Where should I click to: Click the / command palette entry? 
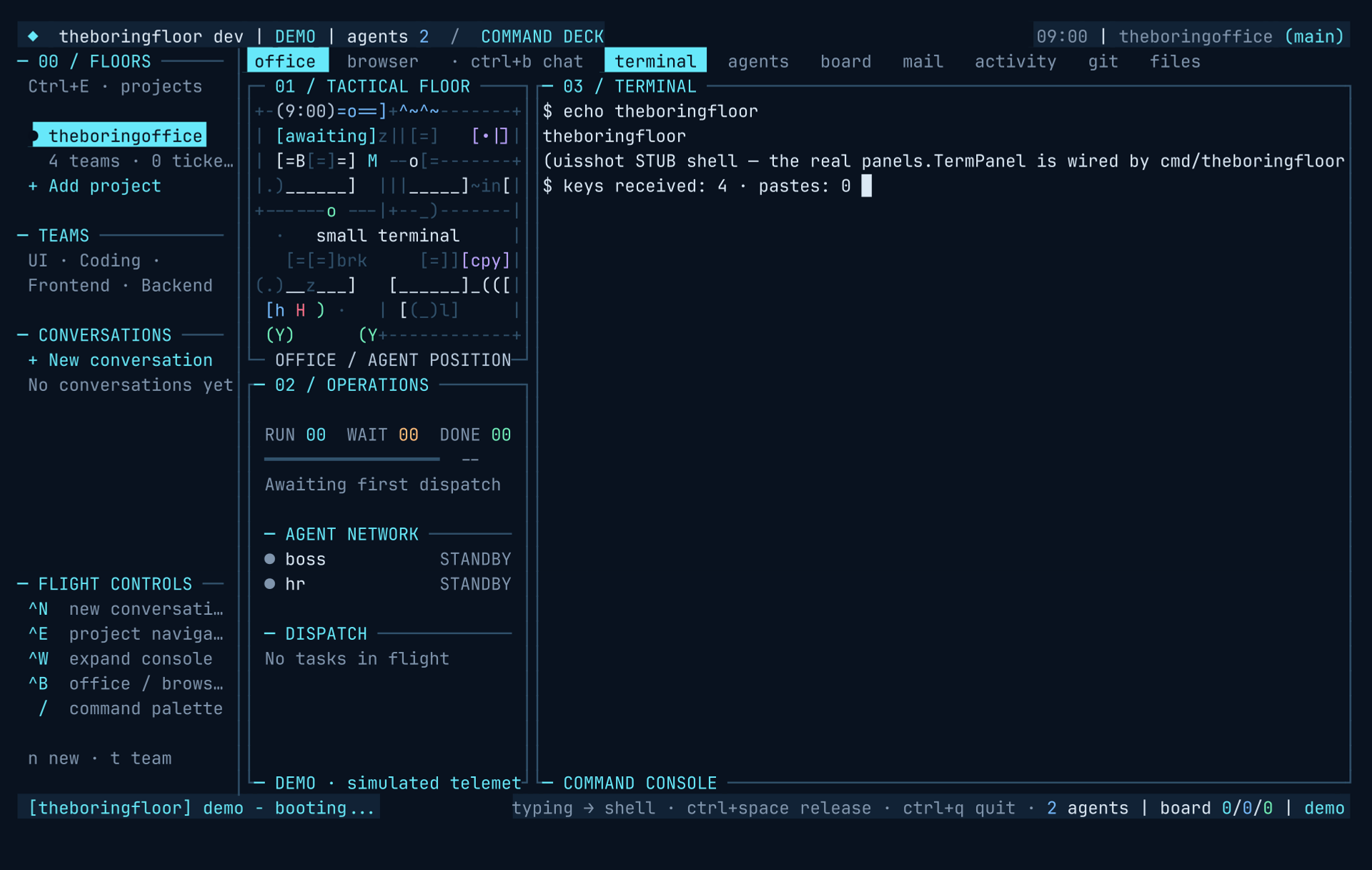(x=131, y=709)
